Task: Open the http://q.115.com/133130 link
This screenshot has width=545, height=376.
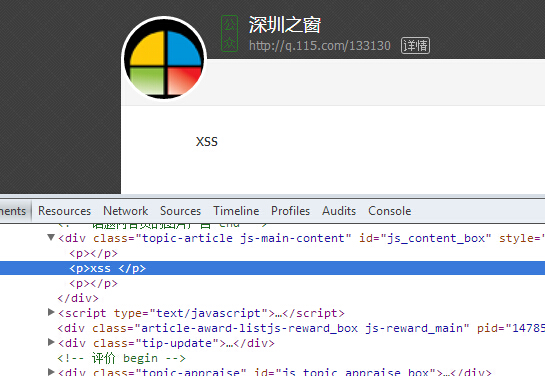Action: (x=320, y=46)
